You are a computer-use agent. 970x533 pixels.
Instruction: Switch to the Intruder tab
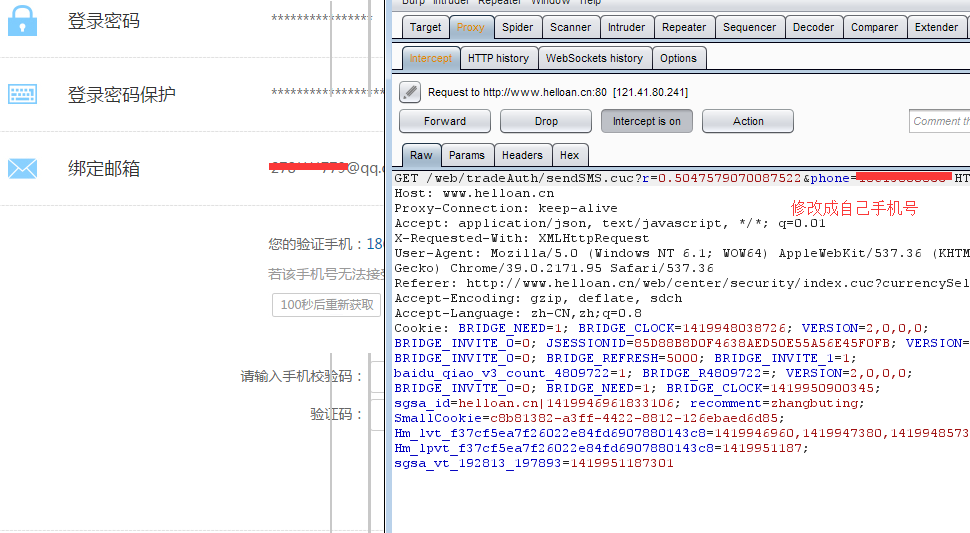pyautogui.click(x=626, y=27)
